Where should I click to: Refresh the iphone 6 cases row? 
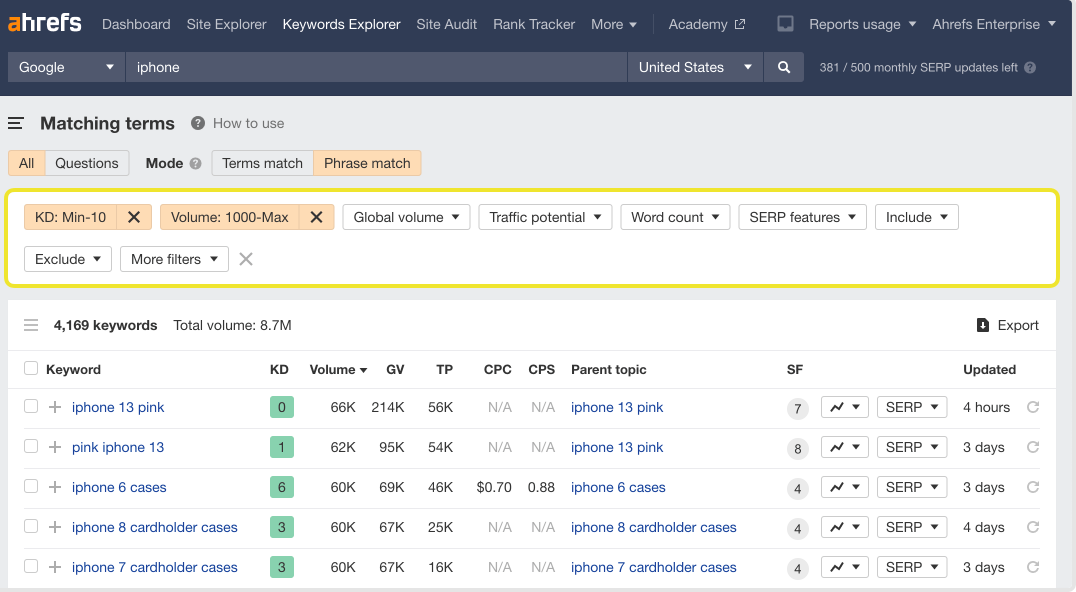(1033, 487)
